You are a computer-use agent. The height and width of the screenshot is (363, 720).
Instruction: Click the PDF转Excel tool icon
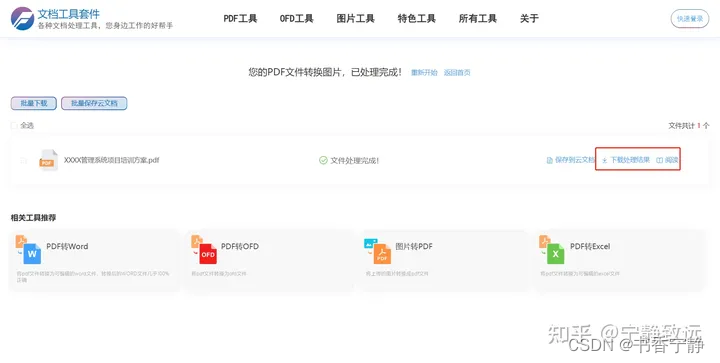pos(552,250)
